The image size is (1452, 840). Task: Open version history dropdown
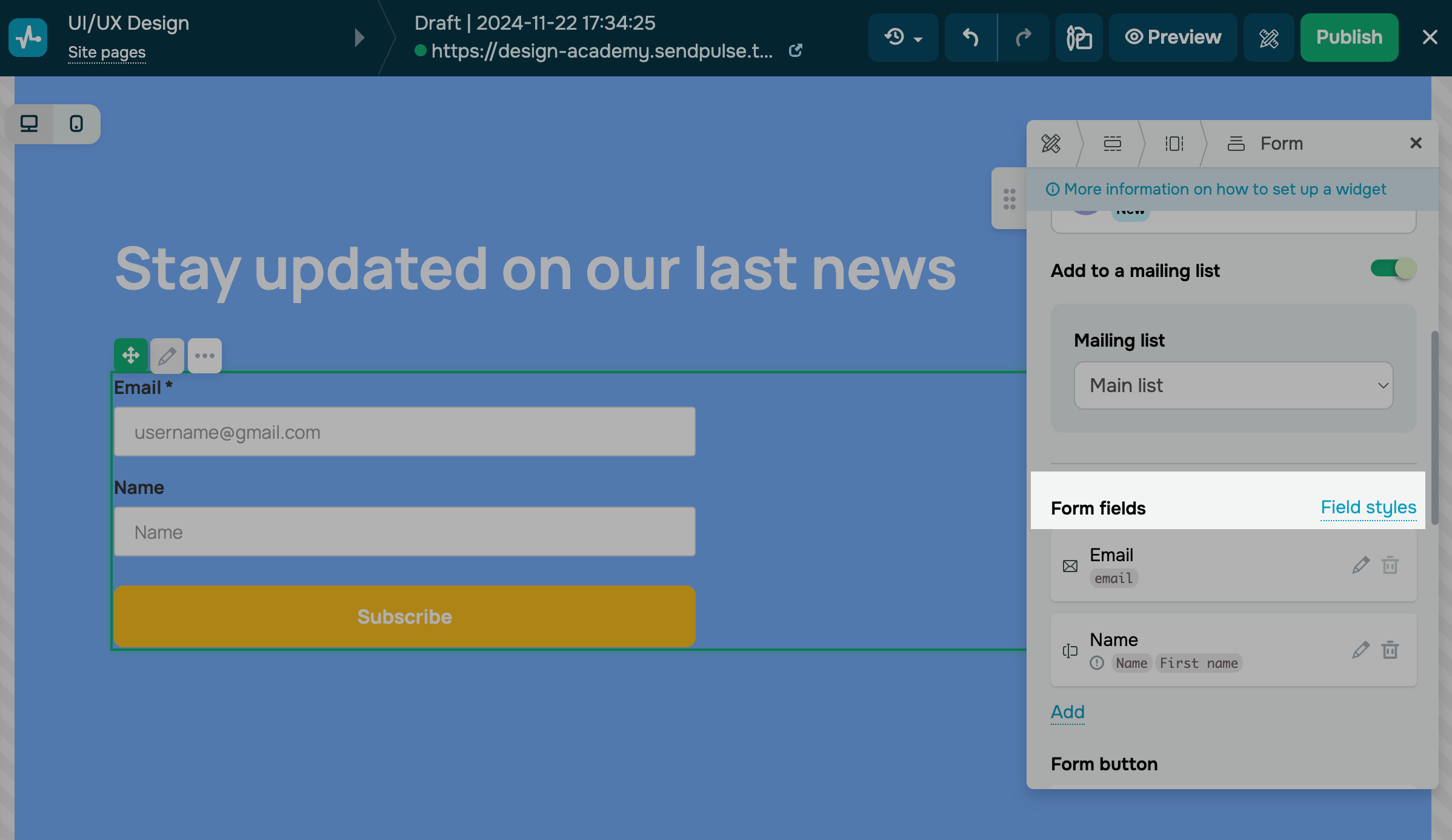tap(903, 38)
